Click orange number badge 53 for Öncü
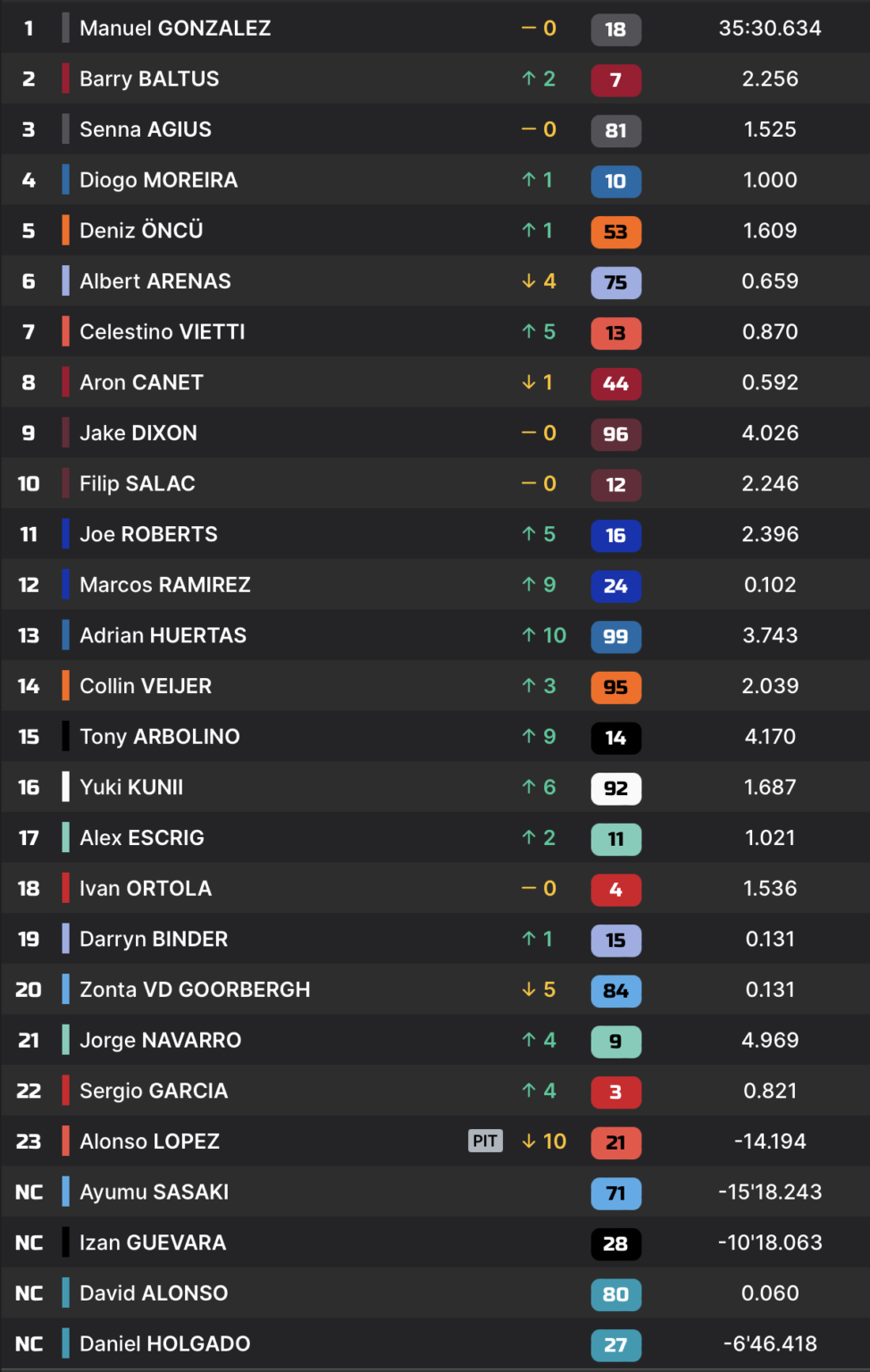870x1372 pixels. [615, 231]
